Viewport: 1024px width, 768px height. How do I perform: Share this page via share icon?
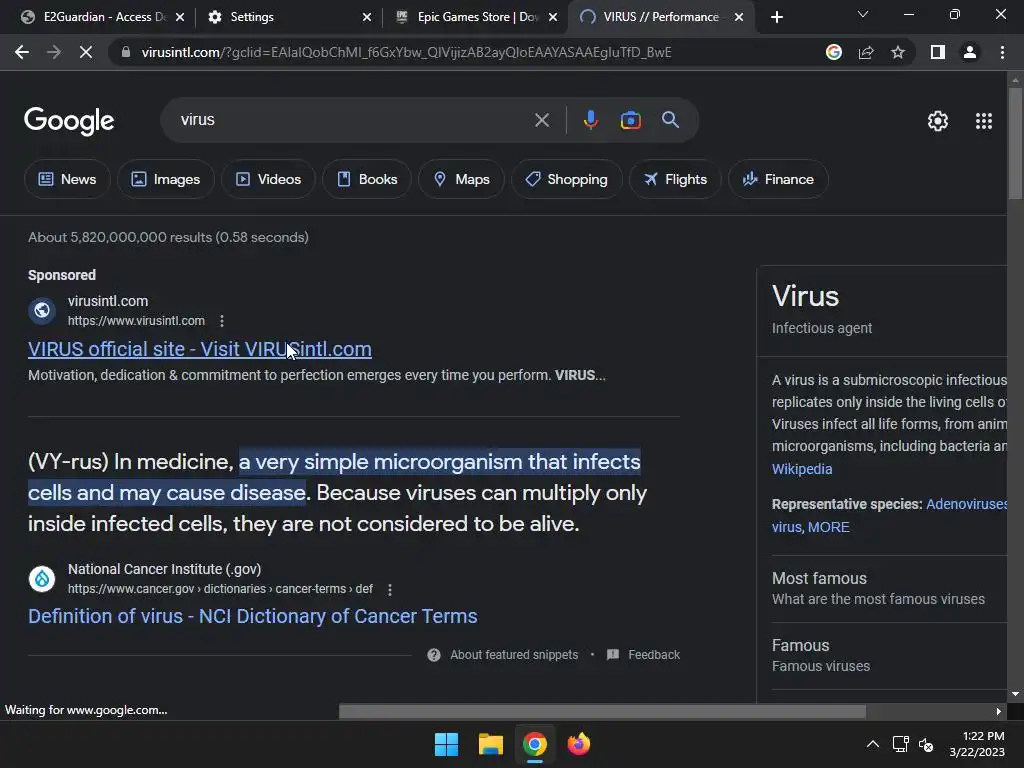[x=866, y=52]
